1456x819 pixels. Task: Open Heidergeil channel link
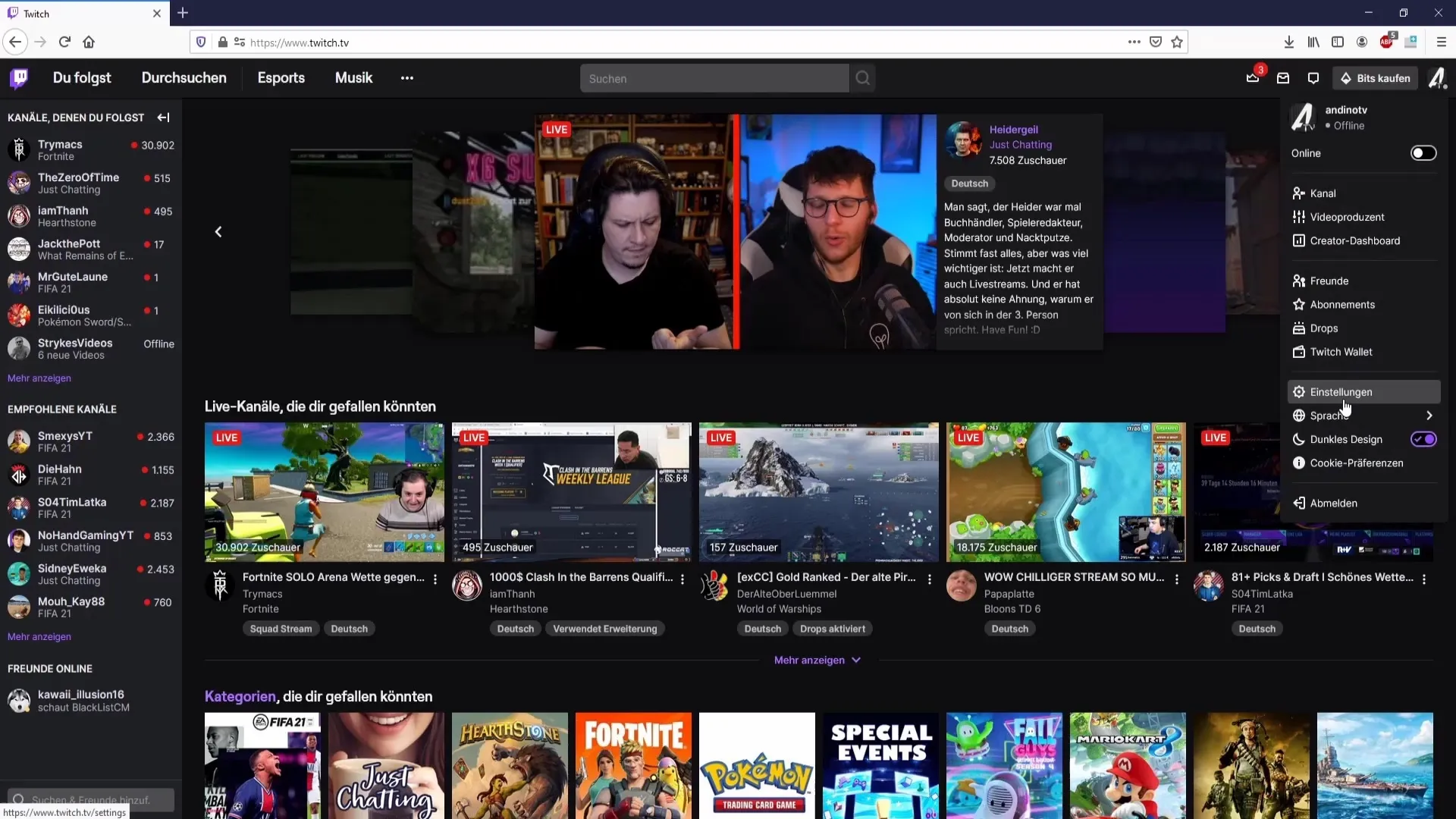tap(1013, 130)
